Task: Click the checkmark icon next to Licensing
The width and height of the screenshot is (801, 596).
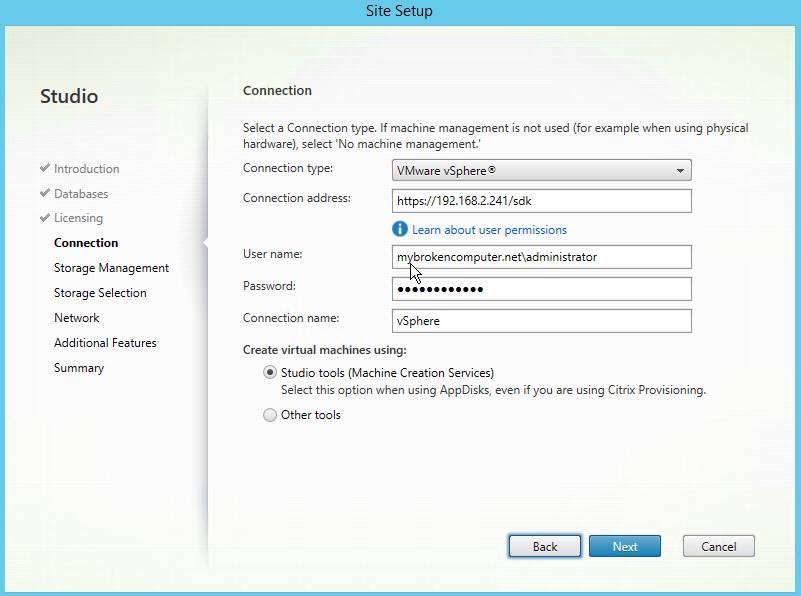Action: 45,218
